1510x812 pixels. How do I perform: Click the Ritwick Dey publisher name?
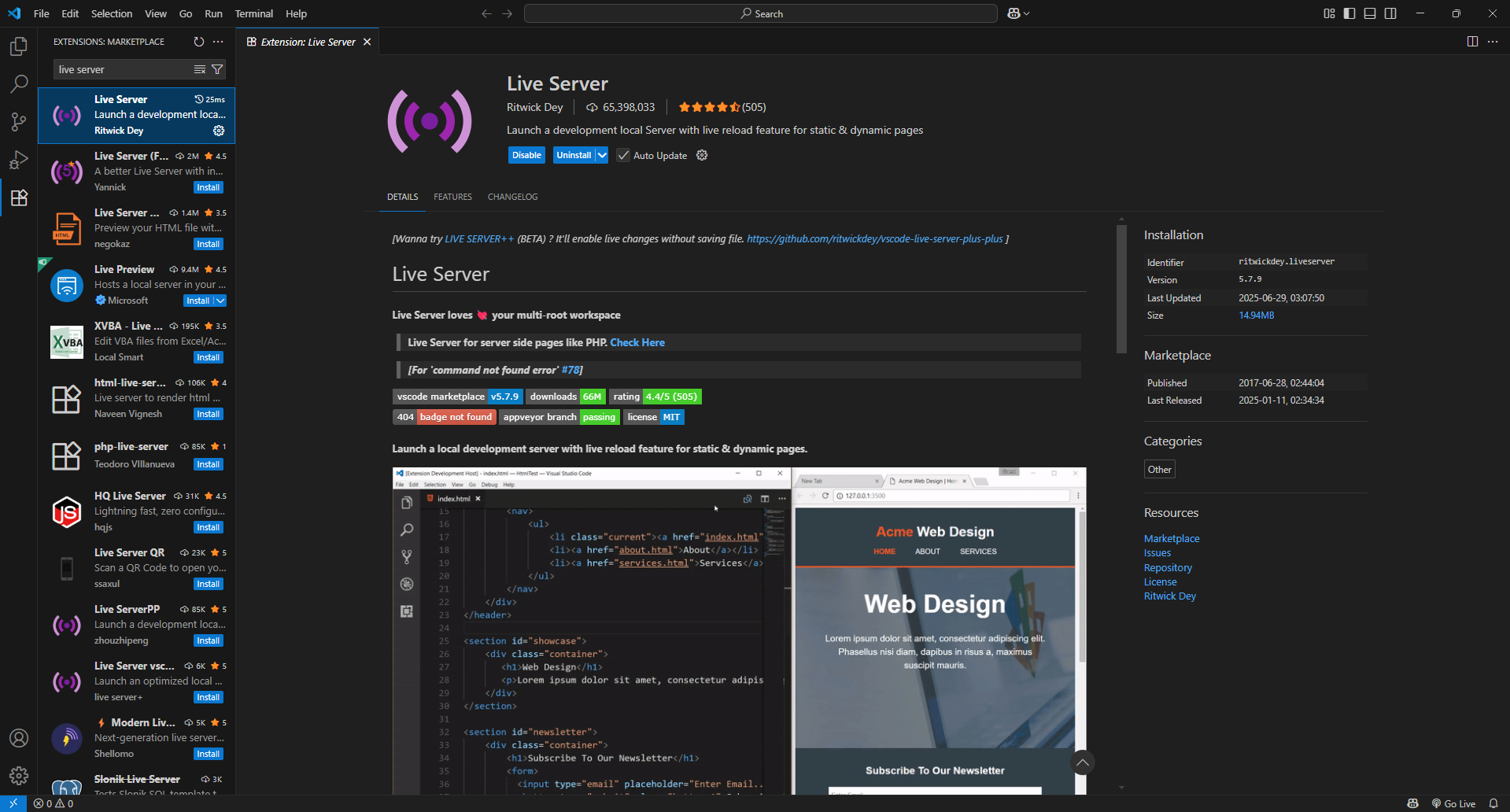click(534, 107)
